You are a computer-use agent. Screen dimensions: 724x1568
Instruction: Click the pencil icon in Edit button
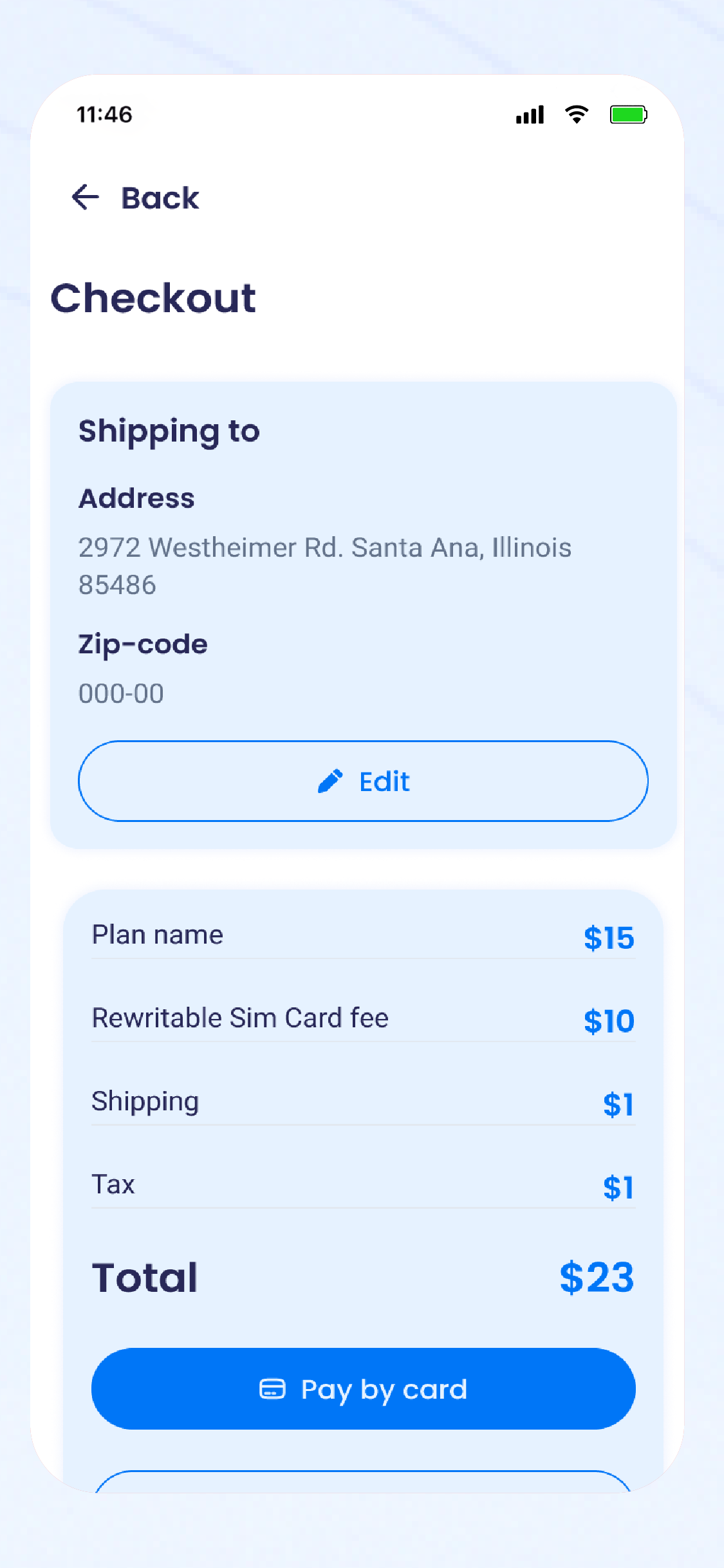coord(330,781)
